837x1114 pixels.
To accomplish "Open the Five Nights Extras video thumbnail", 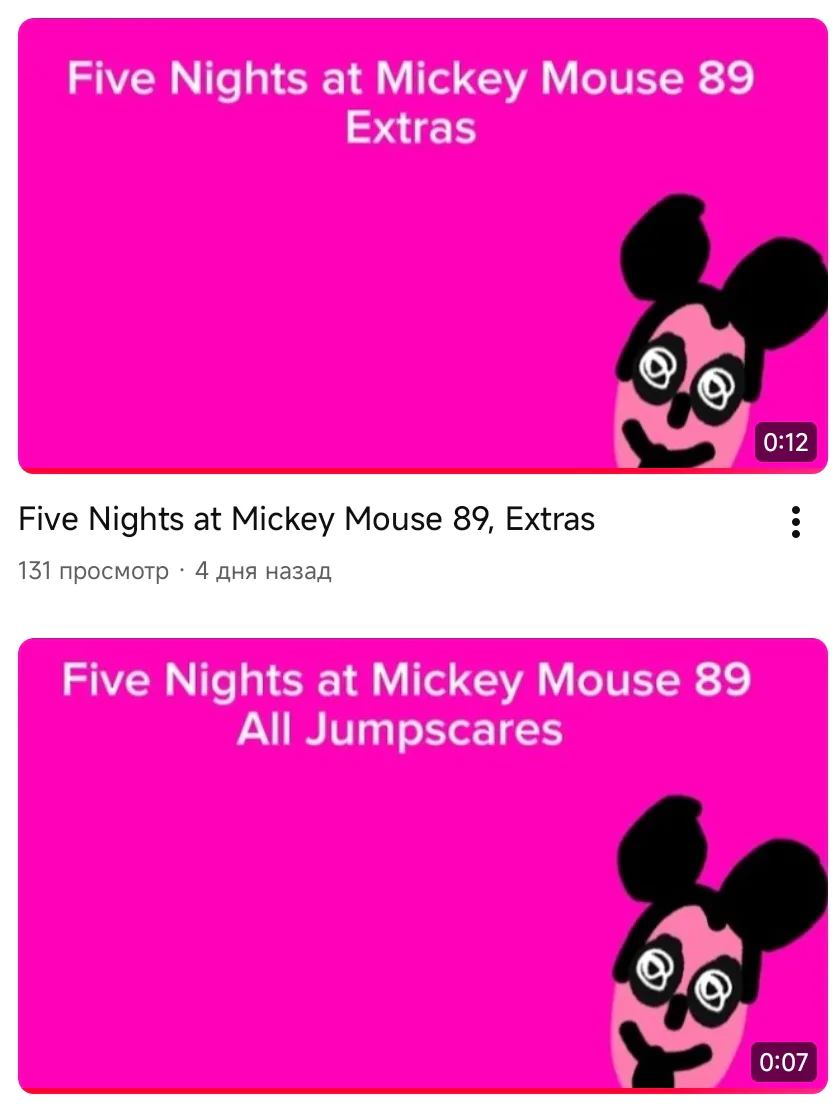I will point(423,246).
